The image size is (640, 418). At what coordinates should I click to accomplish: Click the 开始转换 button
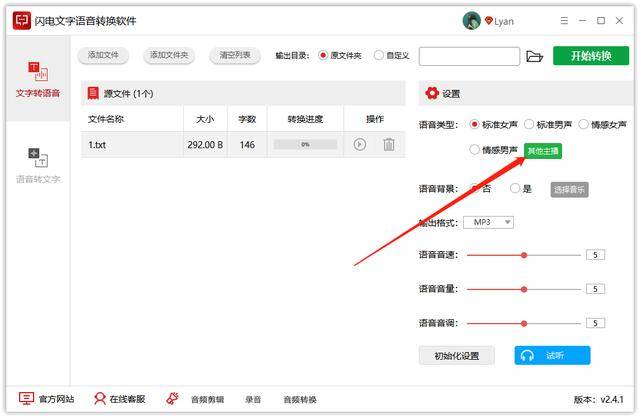tap(591, 56)
